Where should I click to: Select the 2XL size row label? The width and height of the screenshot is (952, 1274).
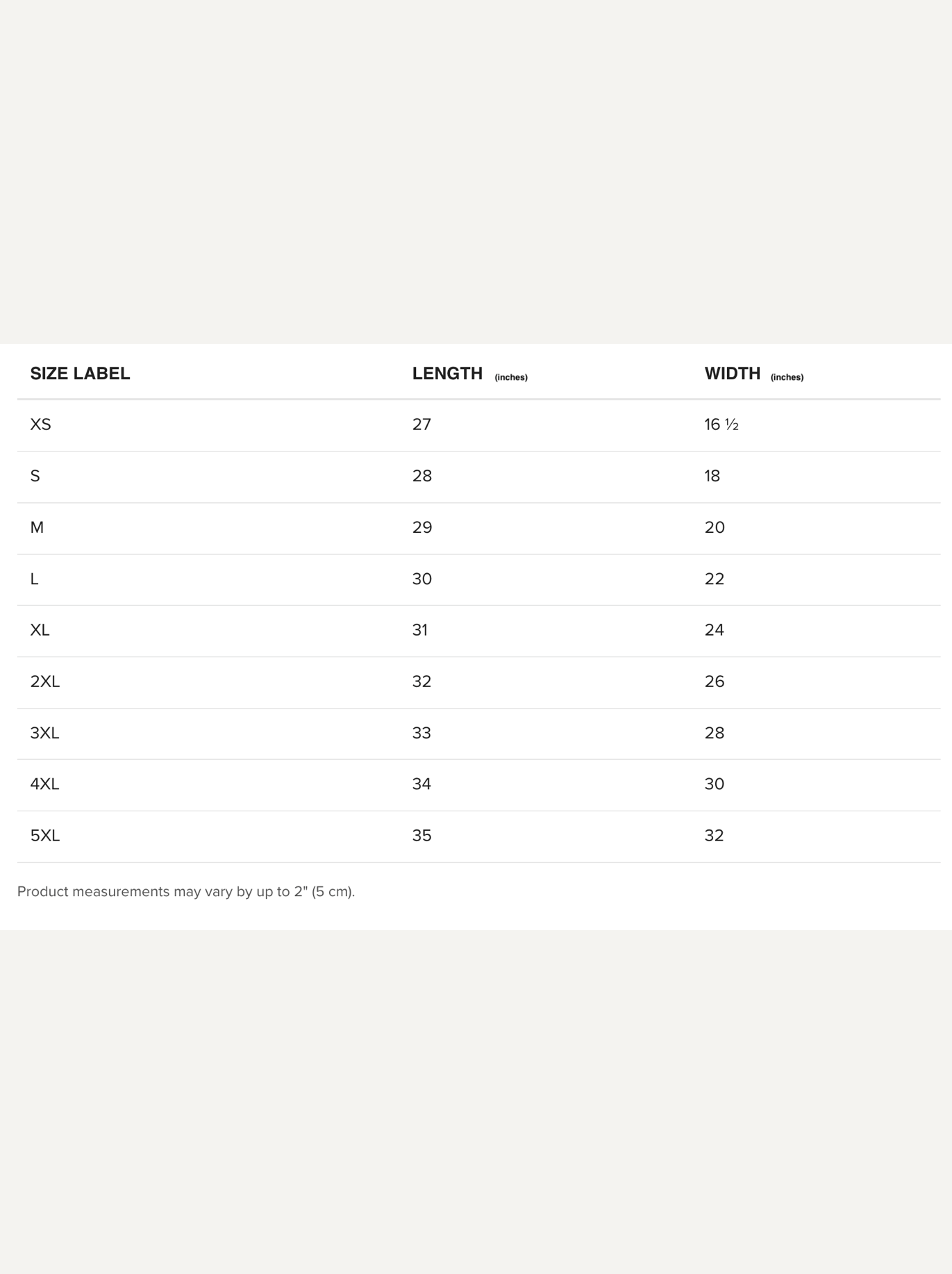(x=45, y=681)
